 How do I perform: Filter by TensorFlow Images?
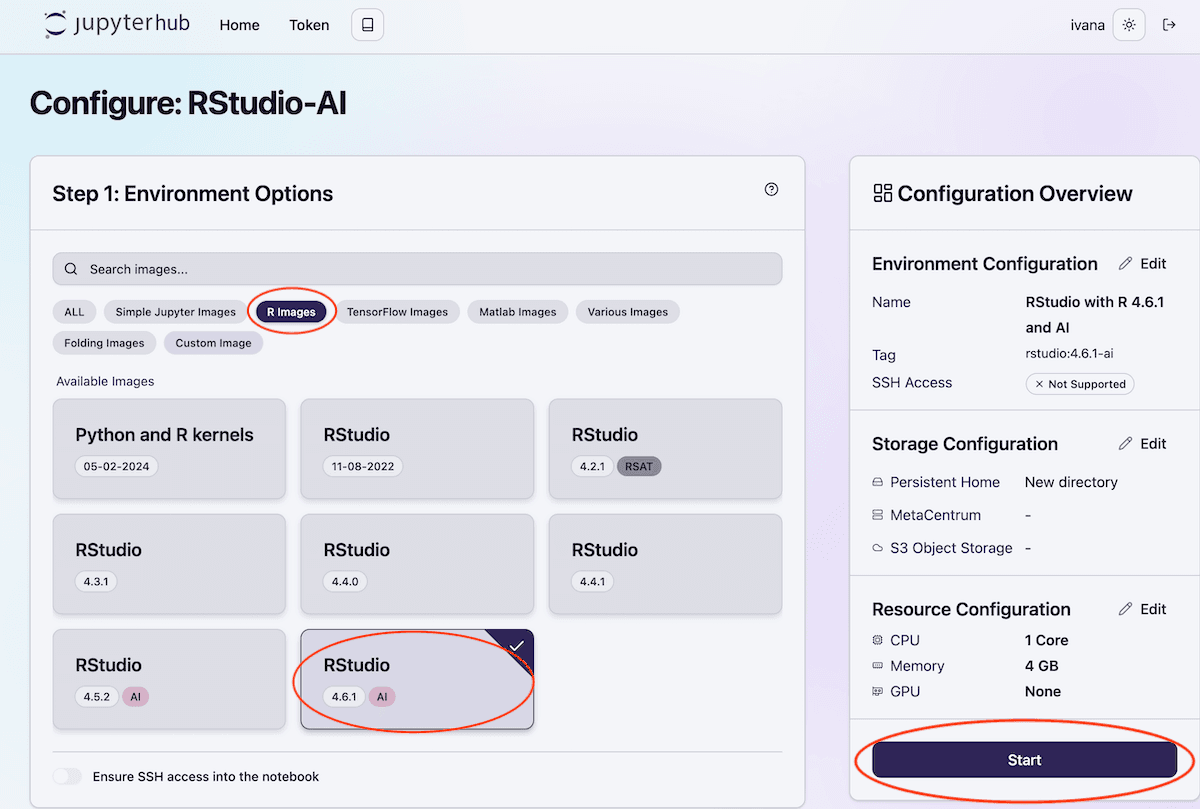(397, 312)
